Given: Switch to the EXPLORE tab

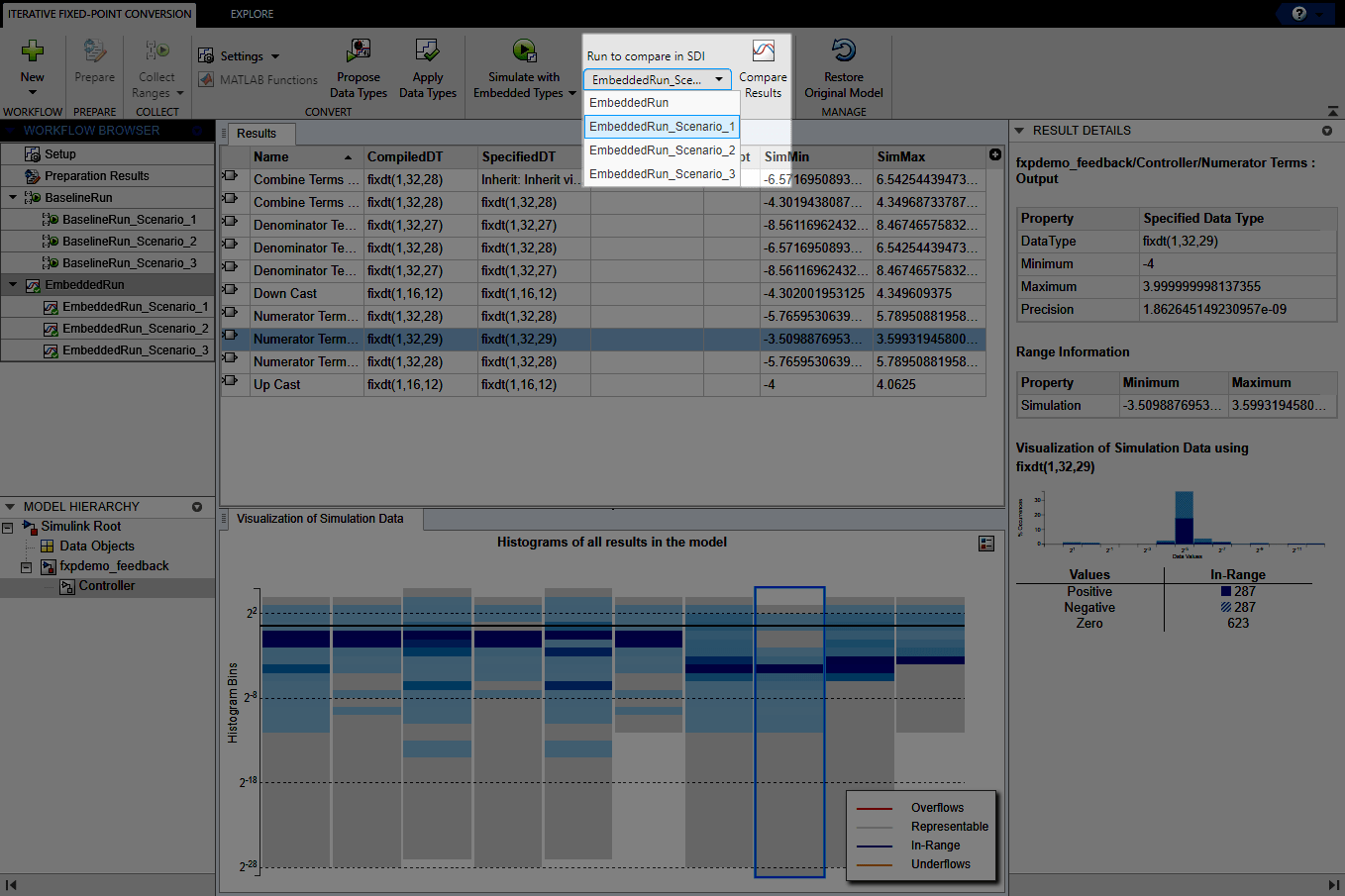Looking at the screenshot, I should coord(251,14).
